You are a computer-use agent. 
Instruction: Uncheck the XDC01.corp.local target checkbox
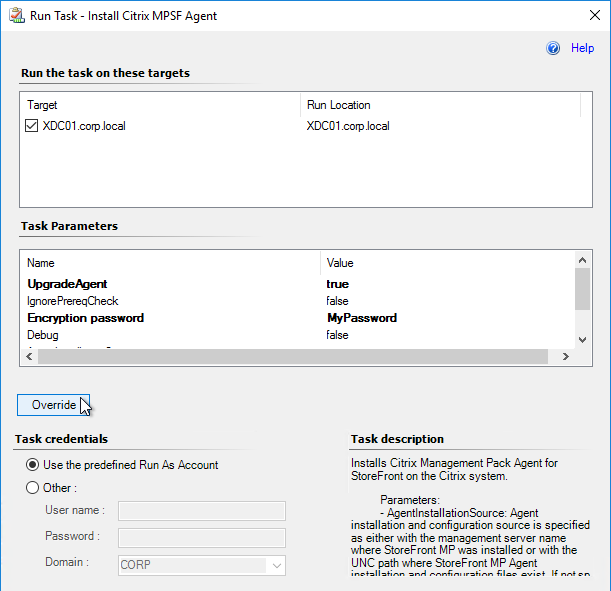point(32,126)
